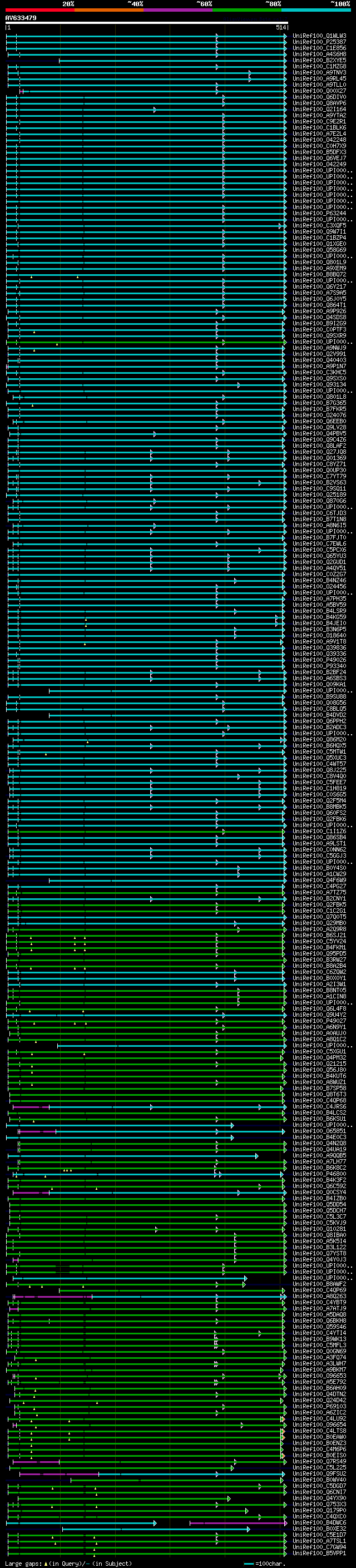Select label UniRef100_A9RL45

(319, 78)
